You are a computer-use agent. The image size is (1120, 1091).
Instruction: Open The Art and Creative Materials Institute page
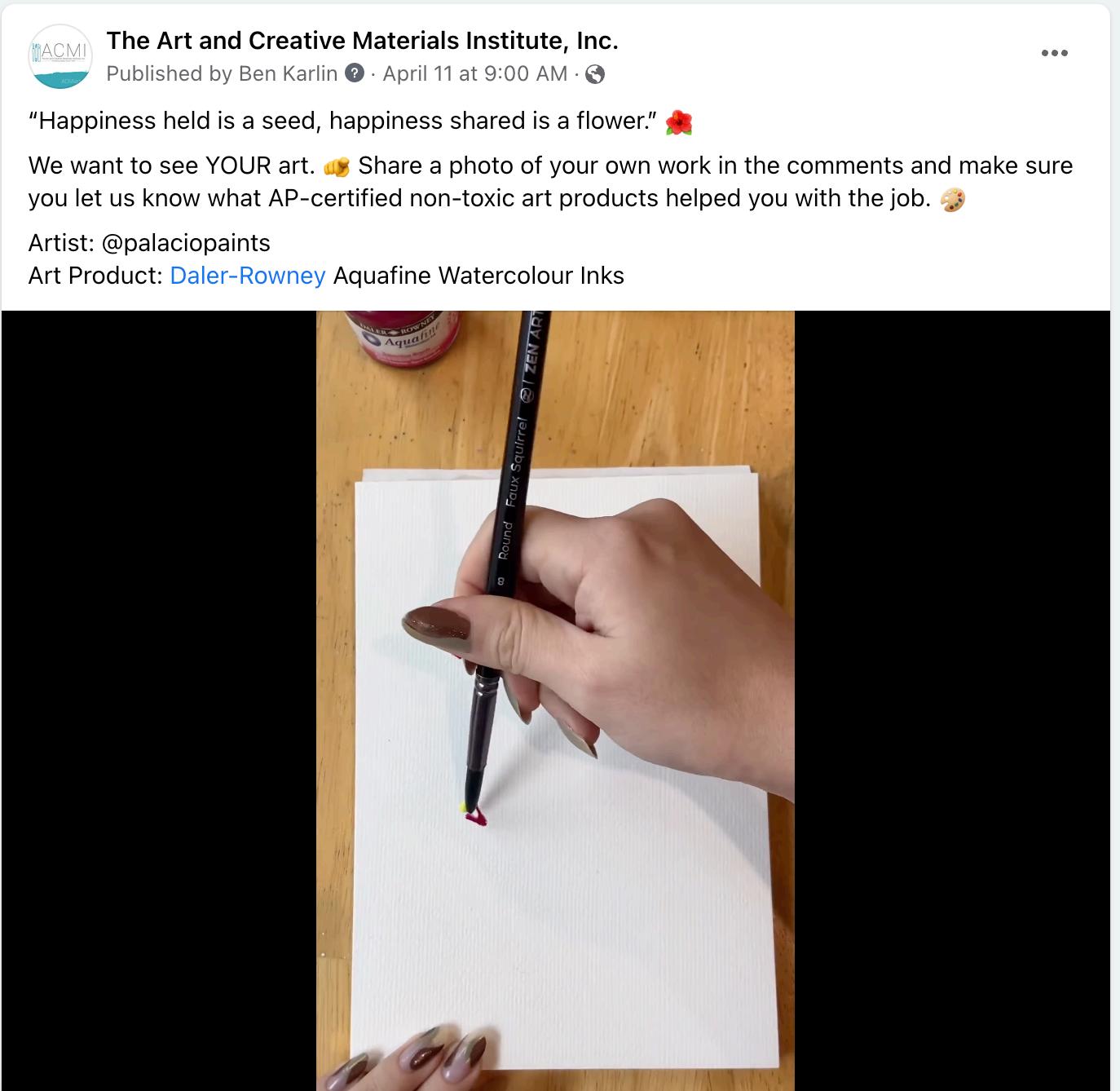pyautogui.click(x=362, y=40)
